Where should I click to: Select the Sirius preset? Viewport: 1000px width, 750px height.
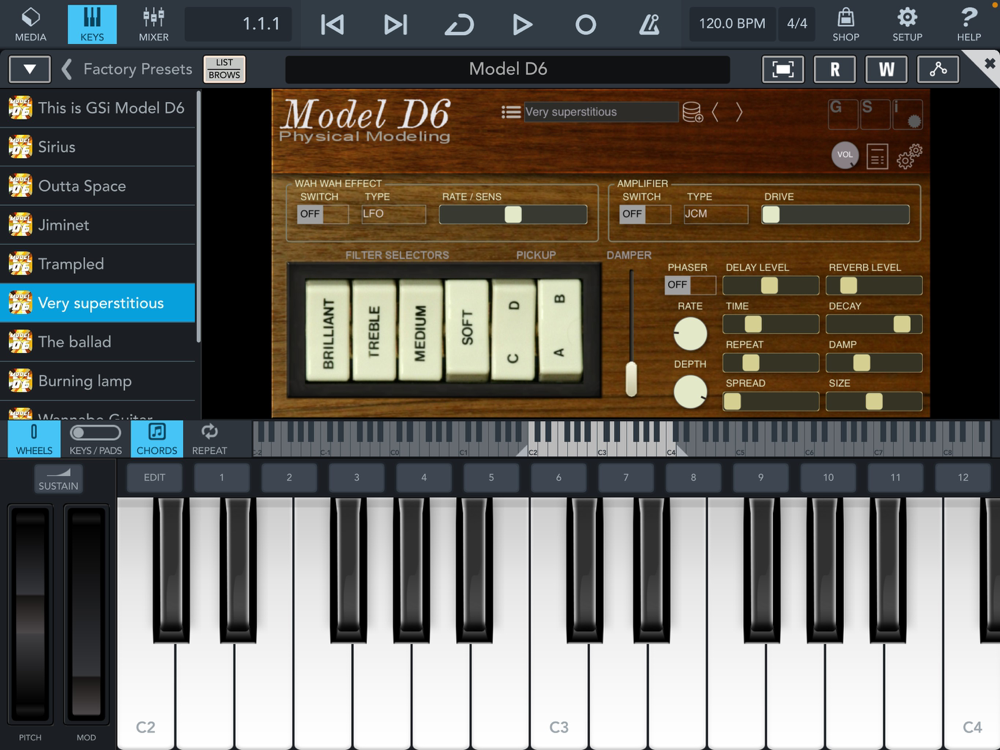pos(98,147)
